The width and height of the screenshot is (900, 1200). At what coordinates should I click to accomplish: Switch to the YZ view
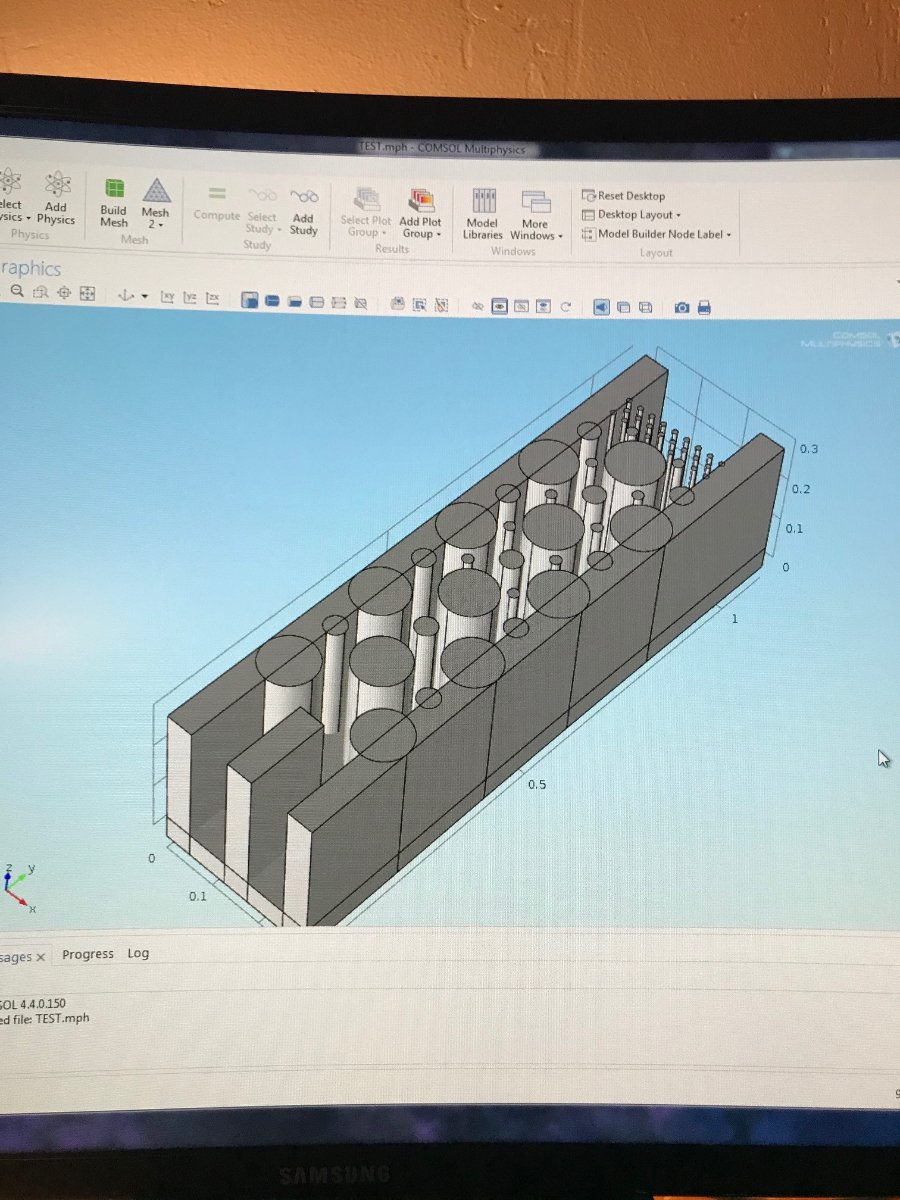191,297
